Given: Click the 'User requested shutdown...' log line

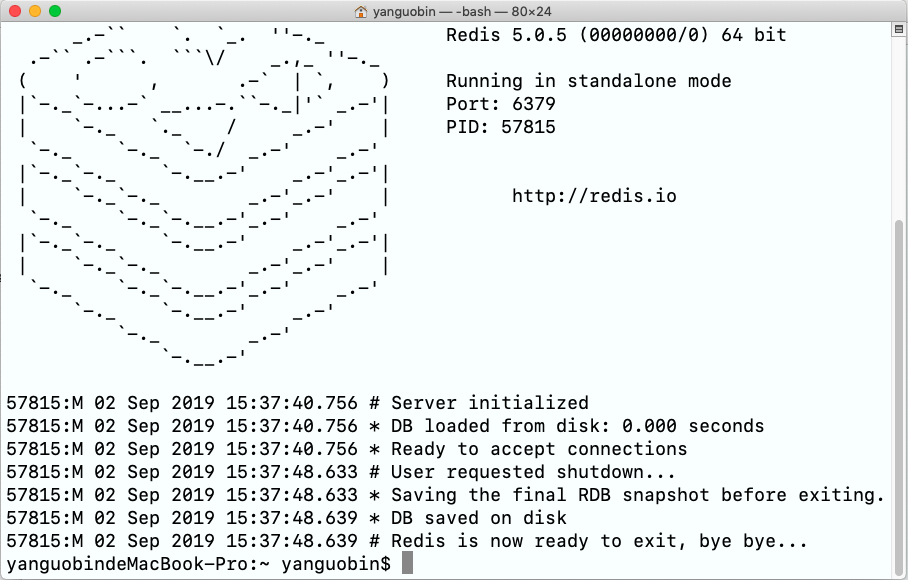Looking at the screenshot, I should [341, 472].
